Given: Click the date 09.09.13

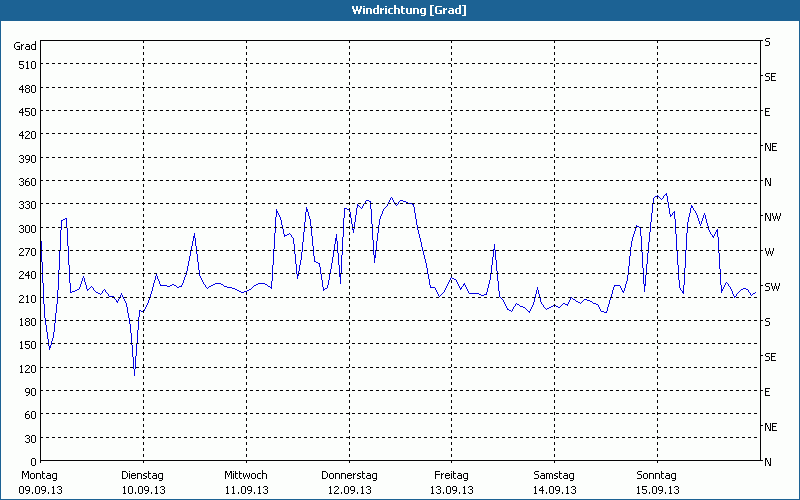Looking at the screenshot, I should [40, 490].
